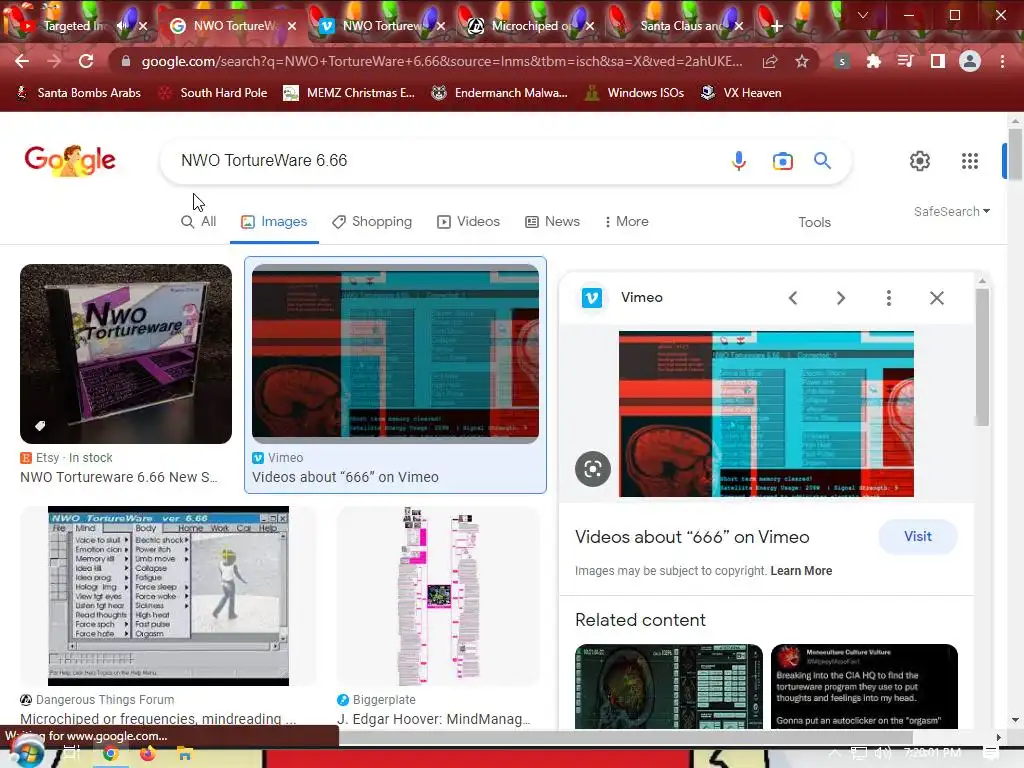Viewport: 1024px width, 768px height.
Task: Open the Google apps grid
Action: pyautogui.click(x=970, y=161)
